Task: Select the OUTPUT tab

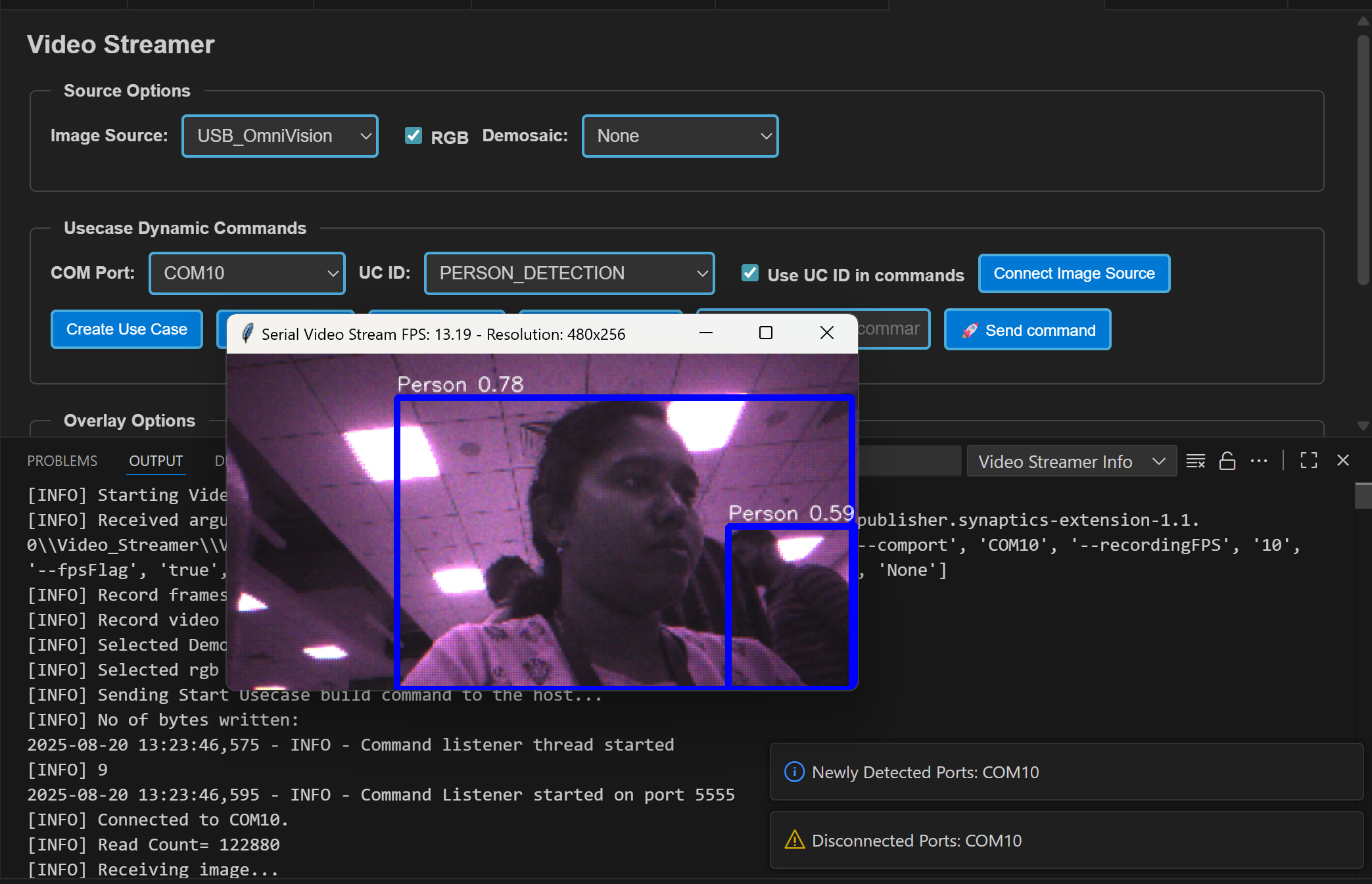Action: click(155, 461)
